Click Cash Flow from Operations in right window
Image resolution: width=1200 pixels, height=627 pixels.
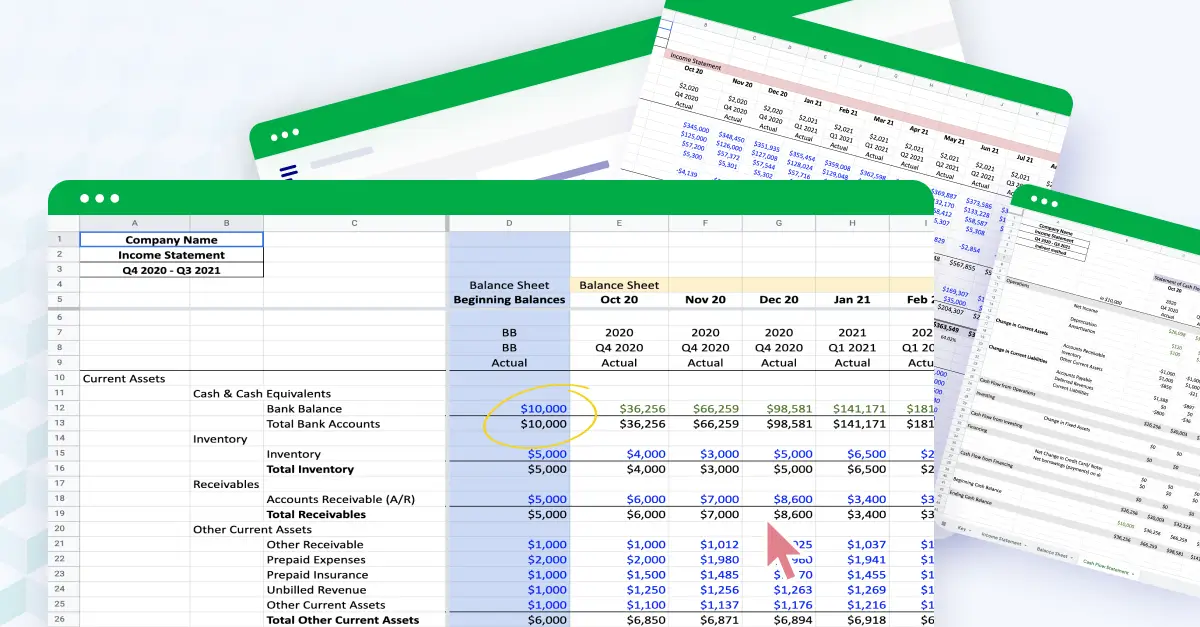click(1007, 386)
